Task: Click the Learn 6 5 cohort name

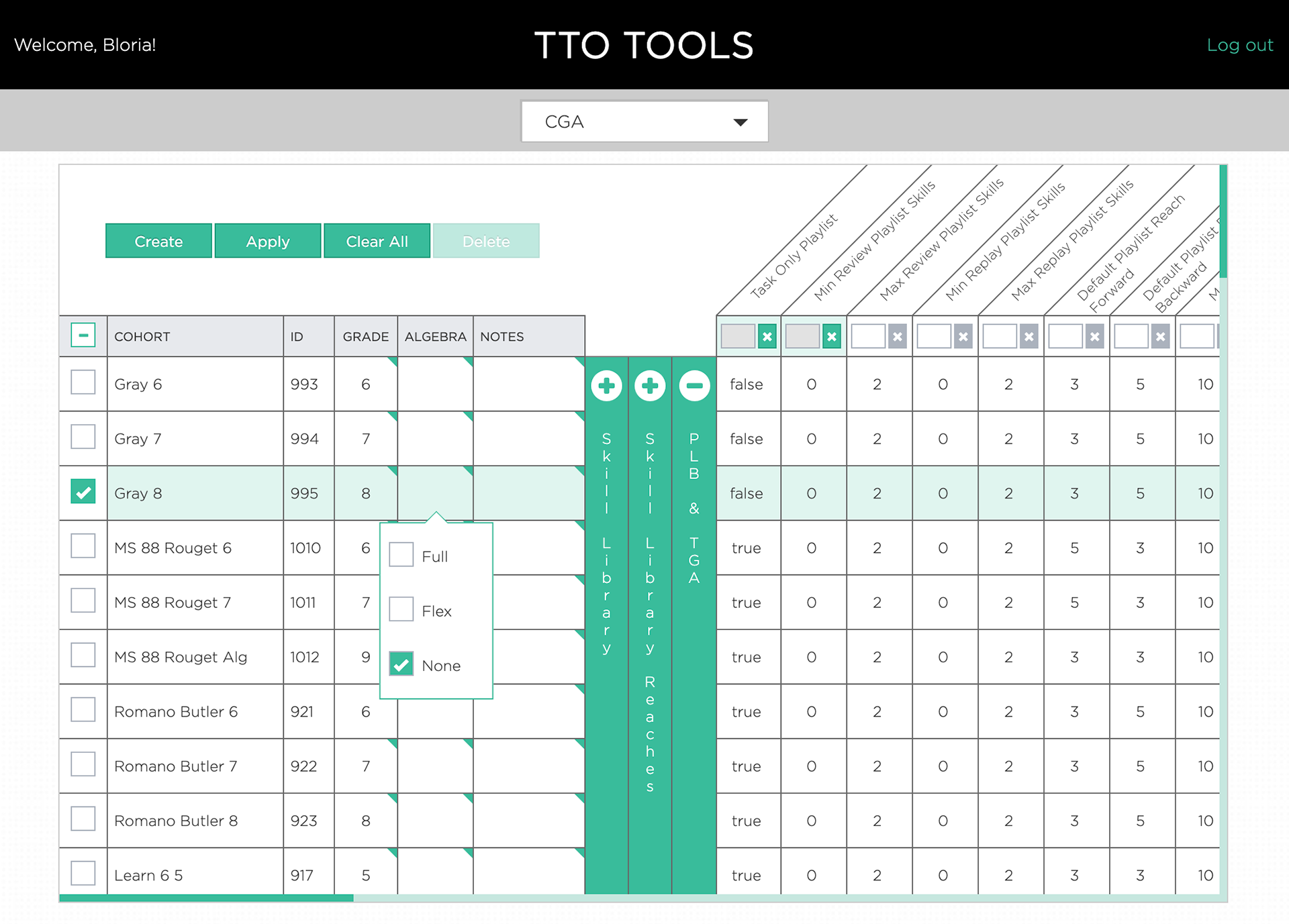Action: coord(148,875)
